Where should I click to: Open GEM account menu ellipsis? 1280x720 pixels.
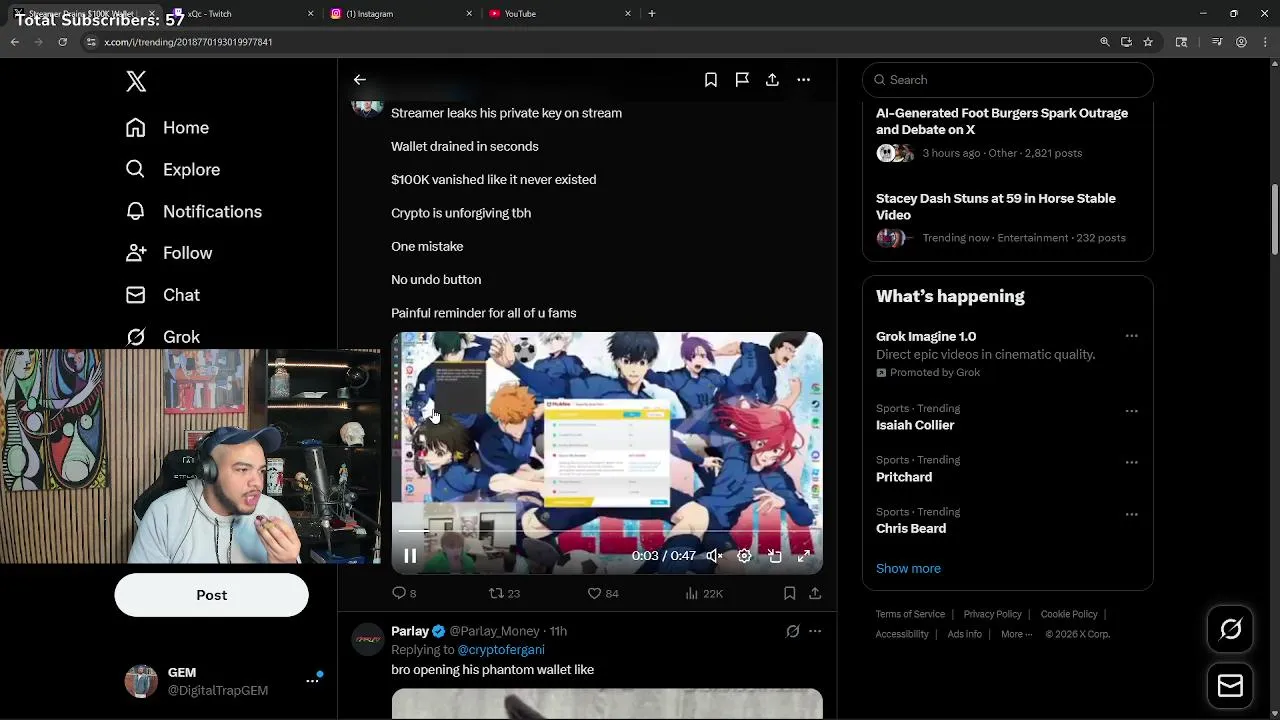(x=312, y=680)
